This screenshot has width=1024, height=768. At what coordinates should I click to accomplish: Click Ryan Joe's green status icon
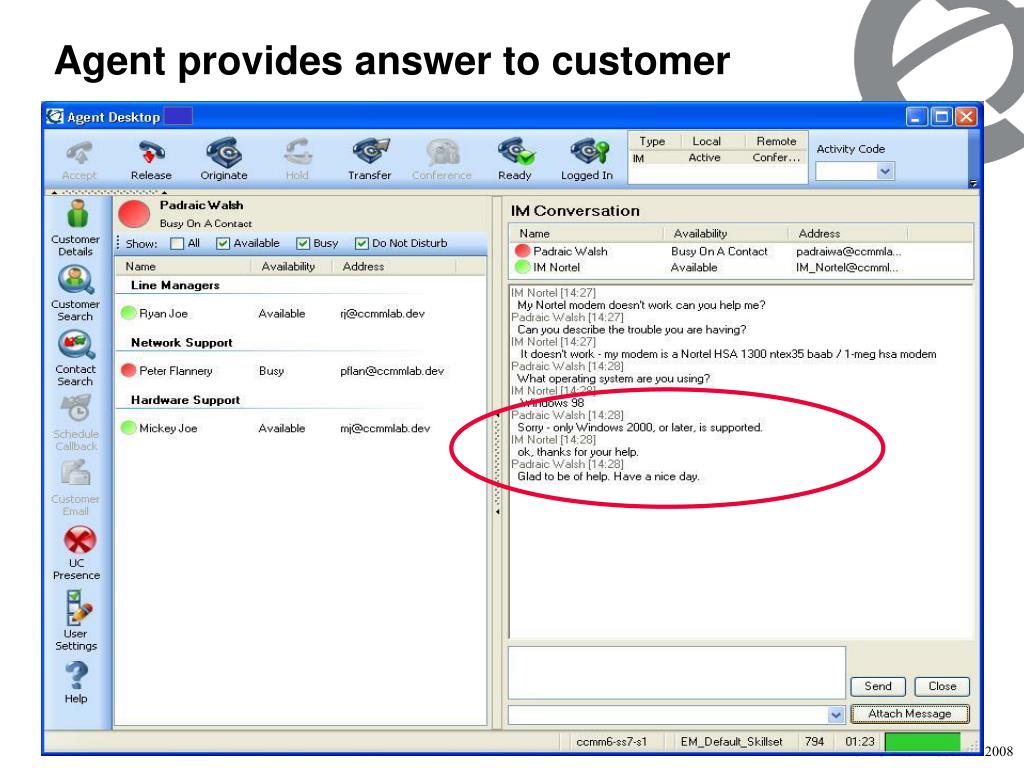click(129, 313)
